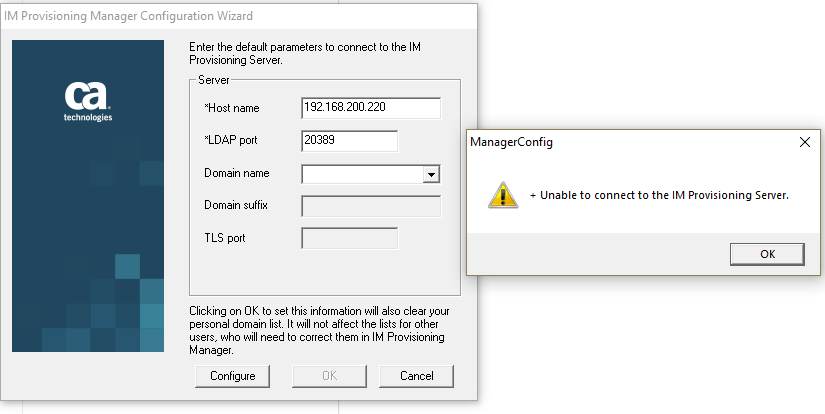Click the yellow warning triangle icon
The width and height of the screenshot is (825, 414).
(503, 195)
